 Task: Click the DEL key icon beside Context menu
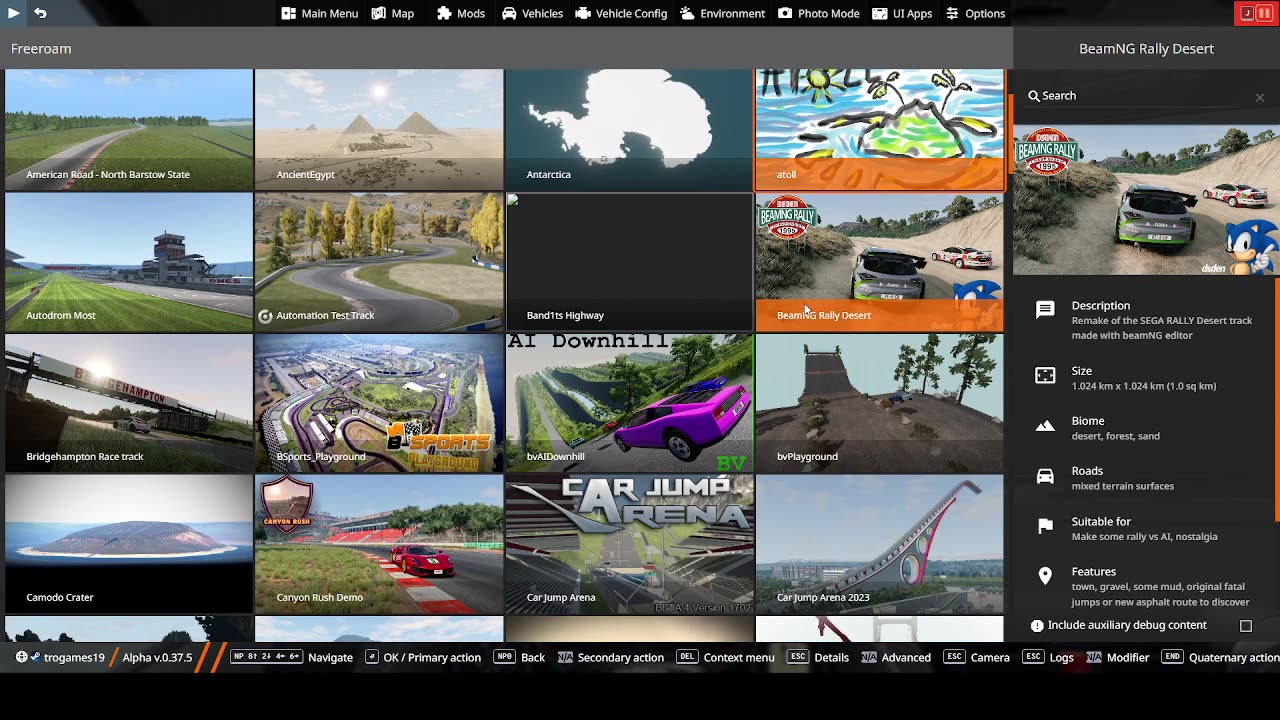tap(687, 657)
